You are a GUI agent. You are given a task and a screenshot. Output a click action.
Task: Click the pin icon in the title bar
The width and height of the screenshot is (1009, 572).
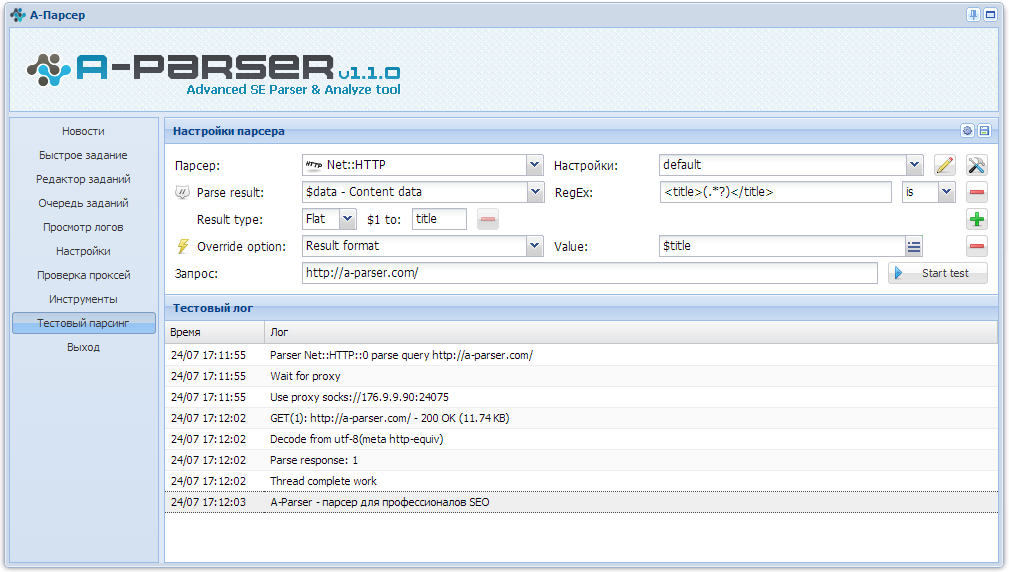[973, 15]
